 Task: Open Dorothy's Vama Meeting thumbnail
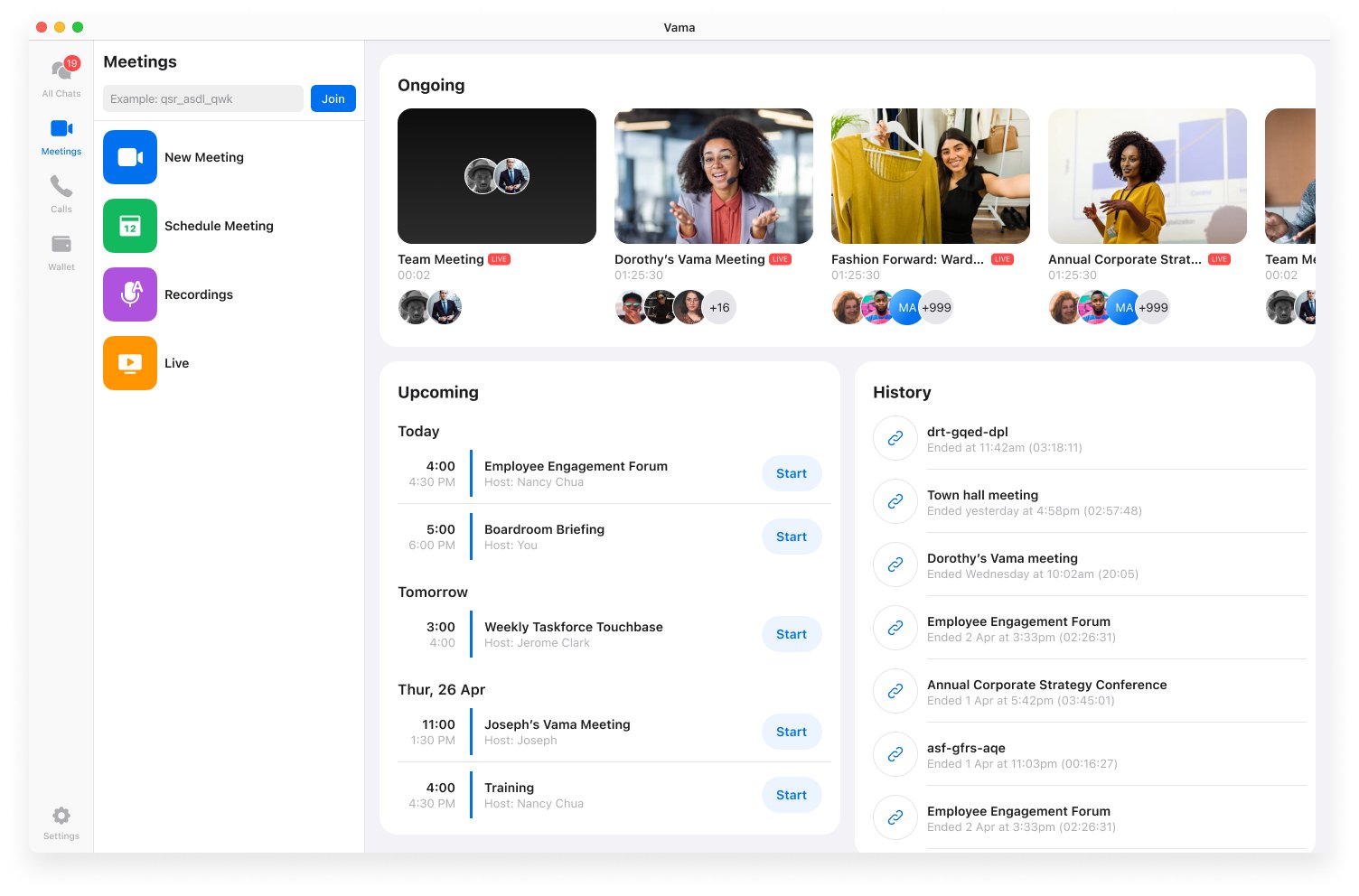click(714, 176)
